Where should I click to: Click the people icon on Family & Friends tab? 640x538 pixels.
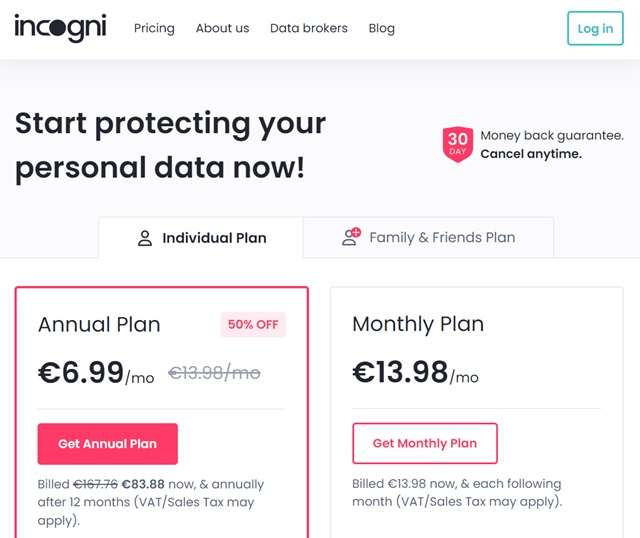(x=350, y=237)
